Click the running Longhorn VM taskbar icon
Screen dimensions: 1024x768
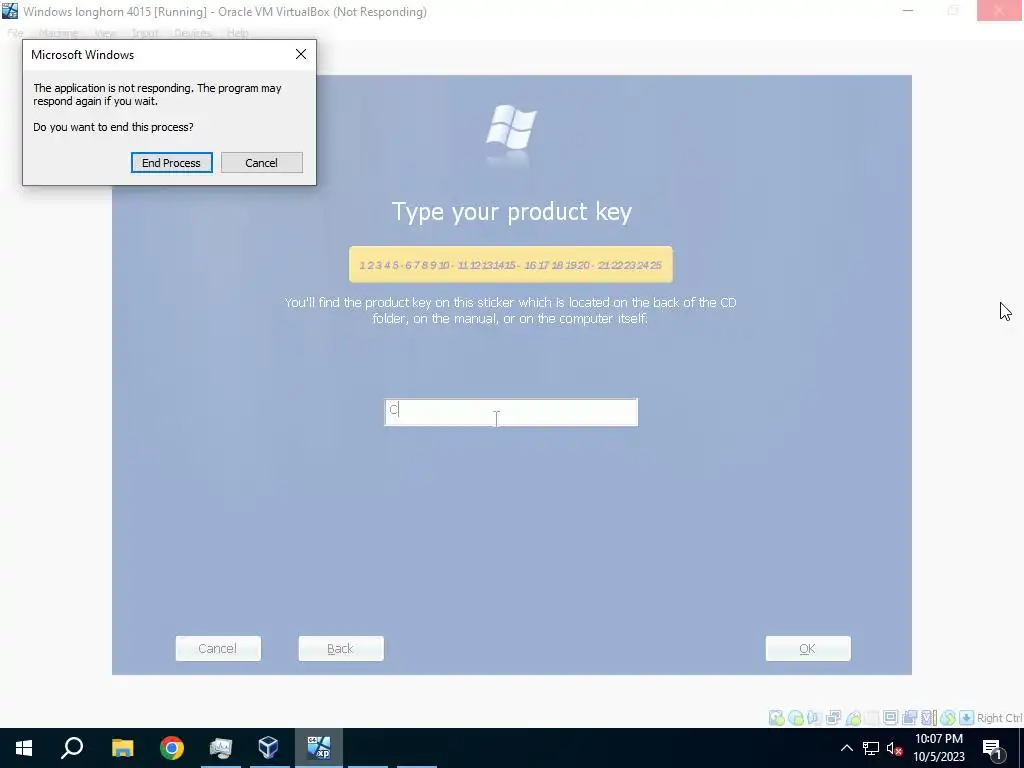[319, 748]
